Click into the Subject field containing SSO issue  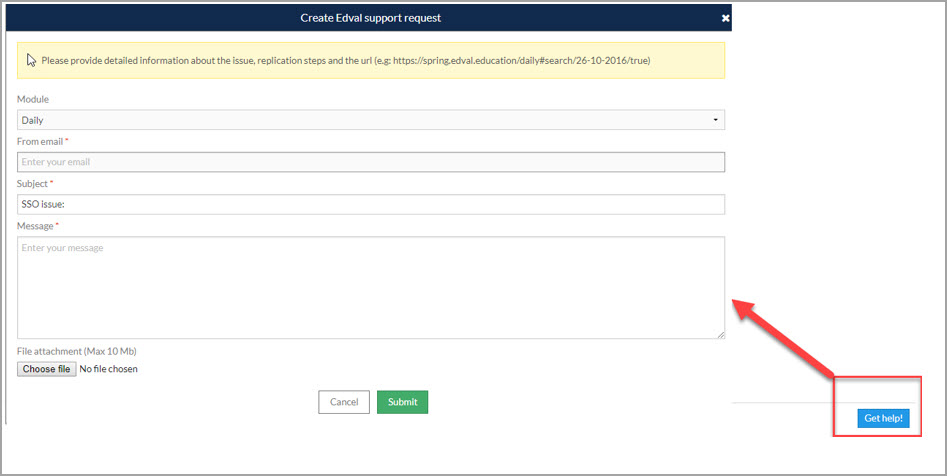point(371,204)
